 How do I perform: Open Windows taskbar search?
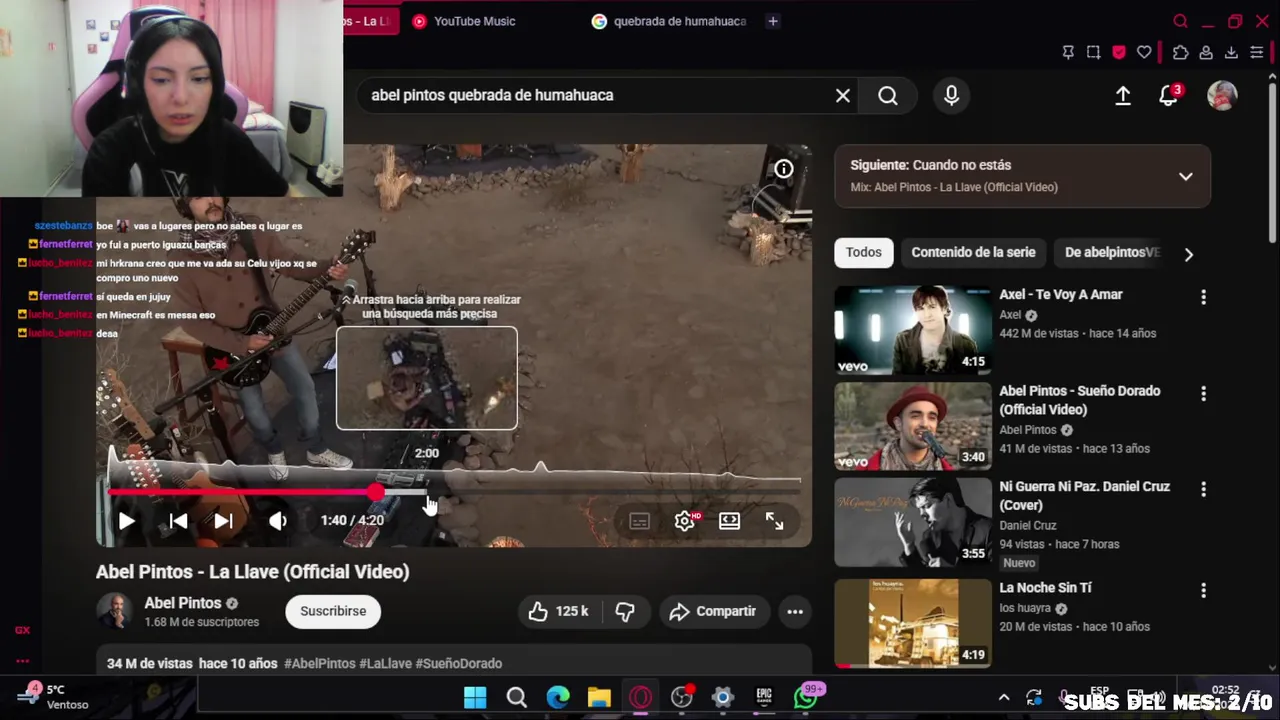tap(516, 697)
